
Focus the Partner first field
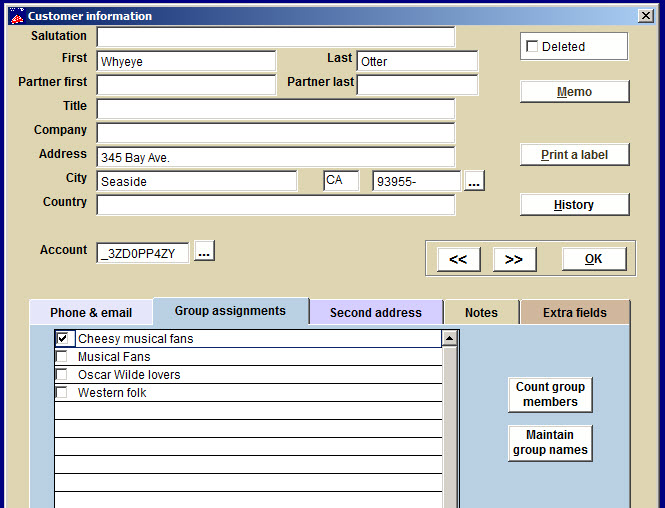186,85
